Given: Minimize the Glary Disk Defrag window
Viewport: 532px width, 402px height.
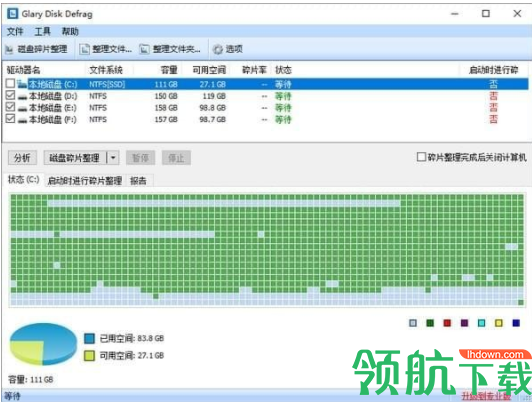Looking at the screenshot, I should 455,14.
